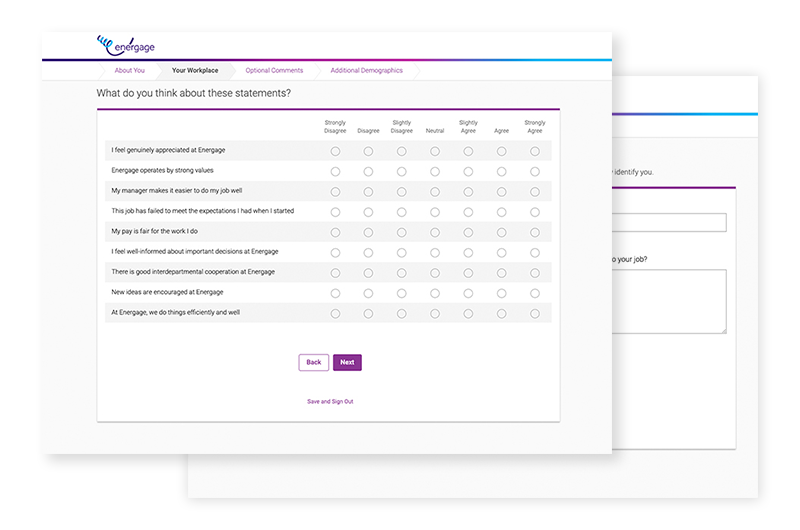Pick Disagree for interdepartmental cooperation
800x530 pixels.
click(368, 273)
